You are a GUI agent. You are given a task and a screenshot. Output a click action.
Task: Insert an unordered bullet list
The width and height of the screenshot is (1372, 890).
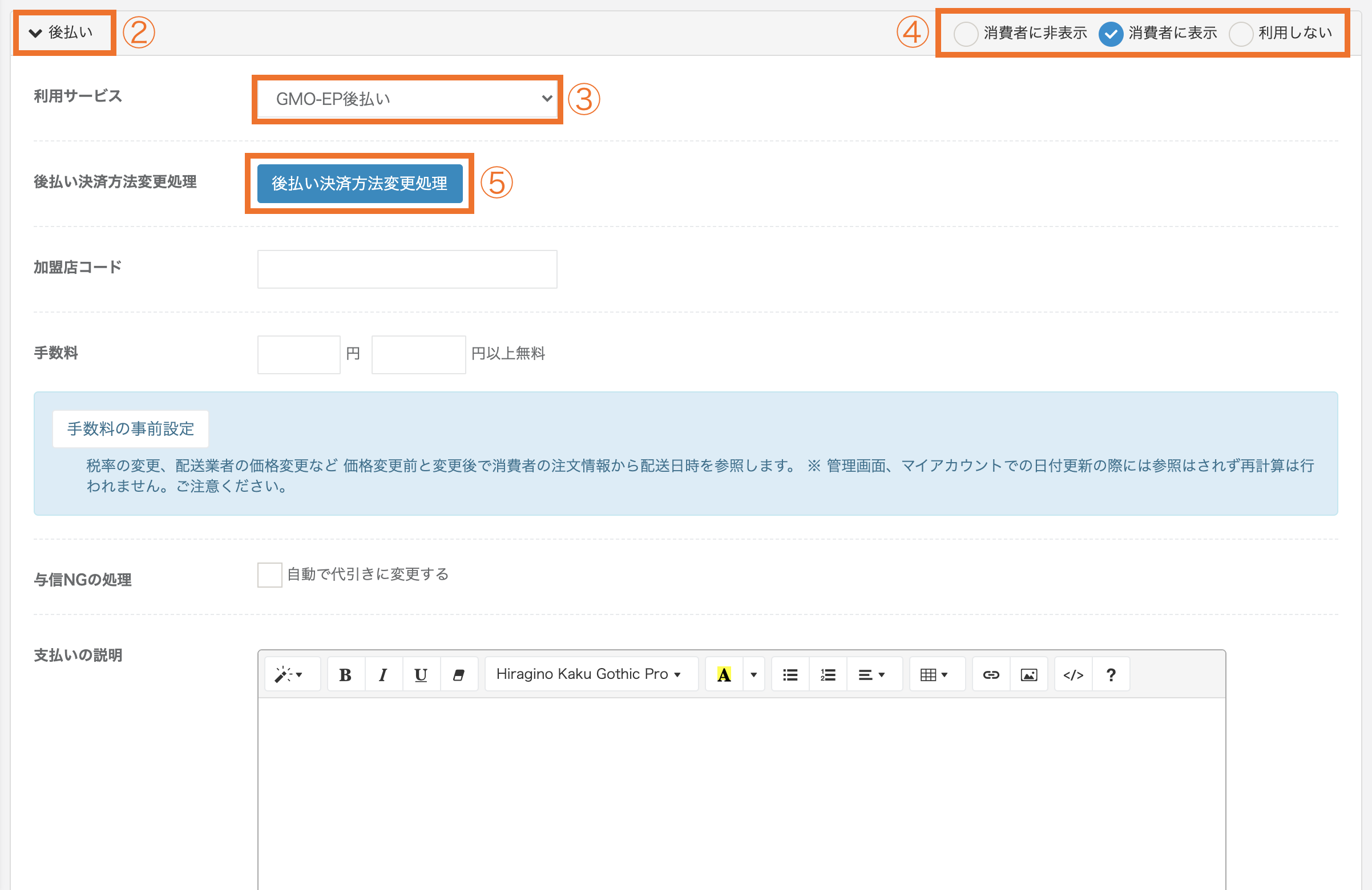click(790, 674)
